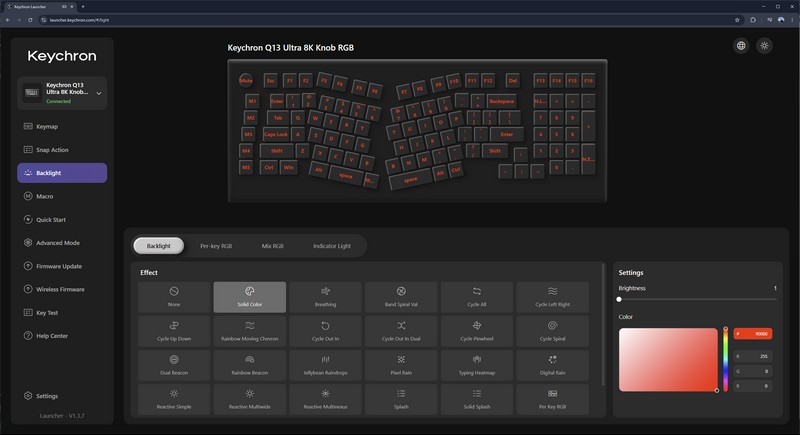Select the Solid Color effect
The width and height of the screenshot is (800, 435).
click(249, 297)
